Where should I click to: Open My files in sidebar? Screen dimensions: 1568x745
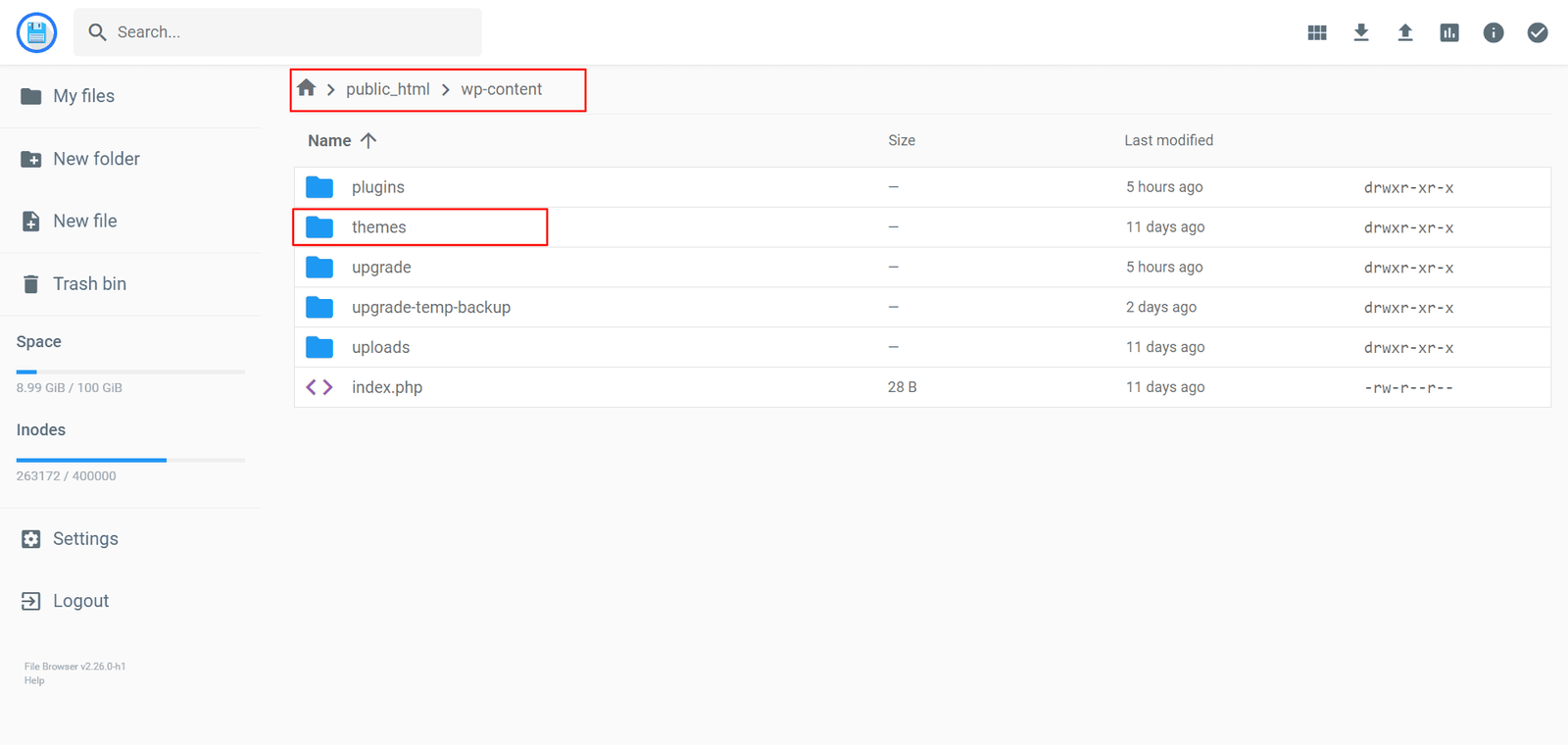click(83, 96)
